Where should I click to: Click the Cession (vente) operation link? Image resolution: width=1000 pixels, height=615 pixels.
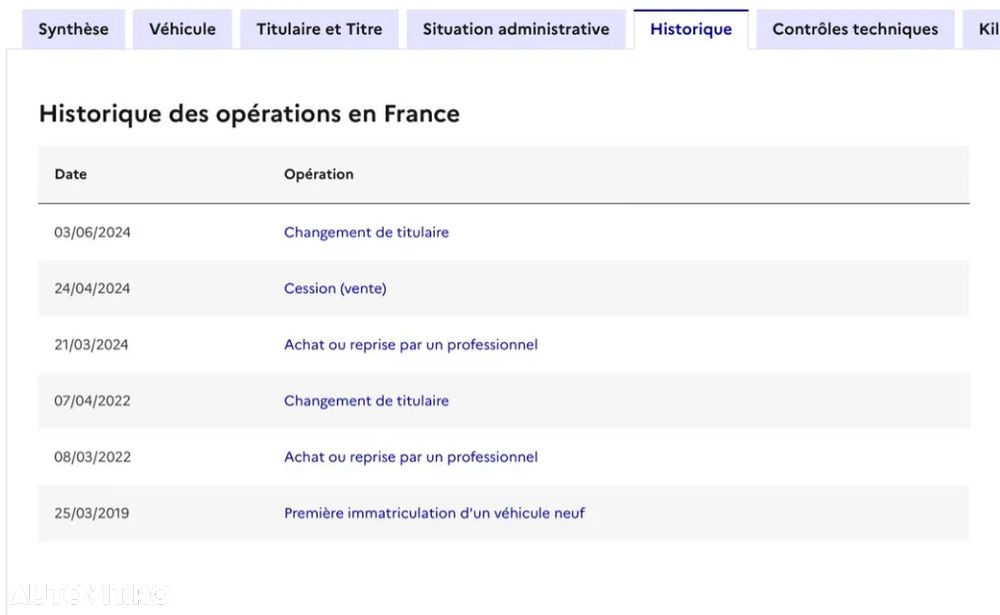pyautogui.click(x=335, y=288)
